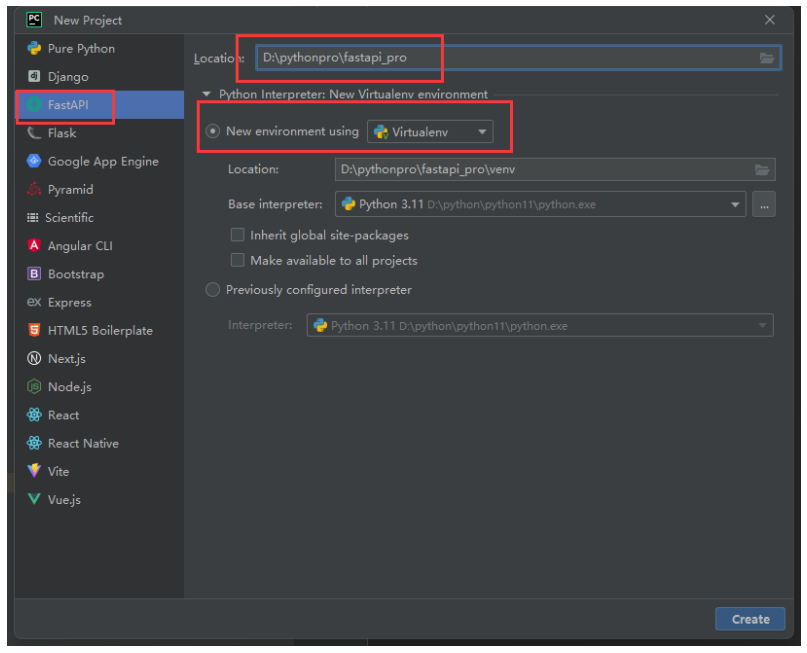The image size is (807, 653).
Task: Select React Native project type label
Action: coord(83,444)
